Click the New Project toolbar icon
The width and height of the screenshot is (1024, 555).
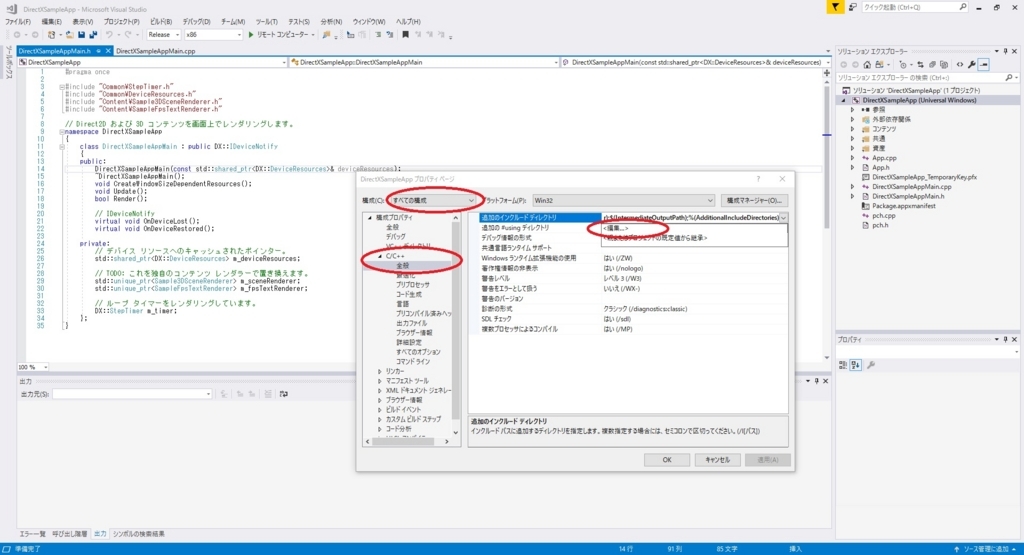[x=52, y=35]
